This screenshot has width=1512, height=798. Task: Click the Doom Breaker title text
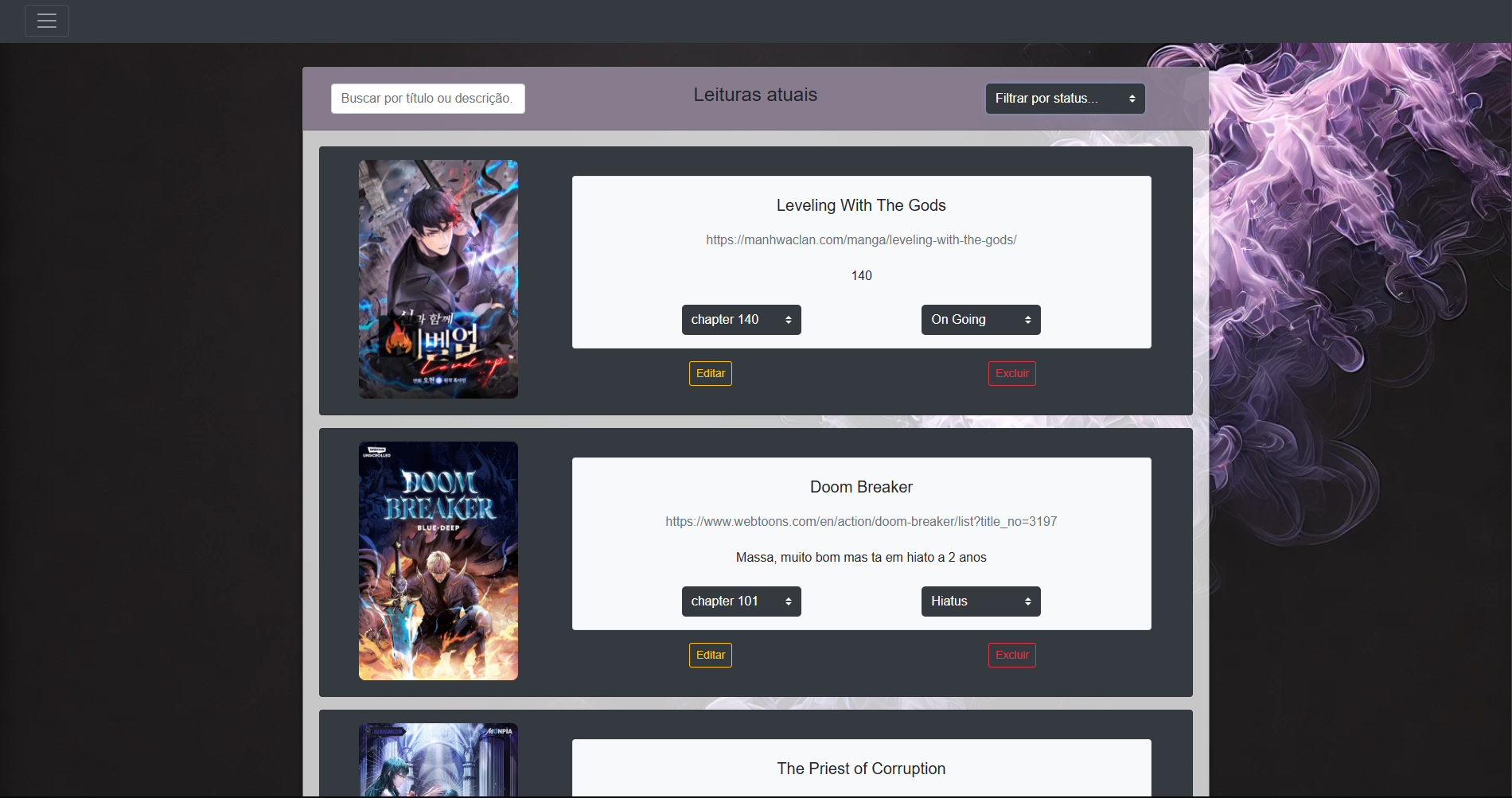(x=861, y=487)
